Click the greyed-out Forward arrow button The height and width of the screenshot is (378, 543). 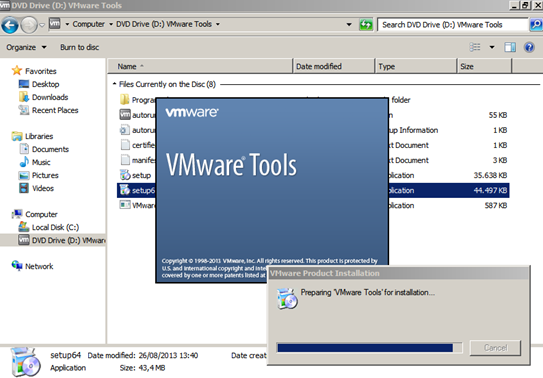coord(29,25)
